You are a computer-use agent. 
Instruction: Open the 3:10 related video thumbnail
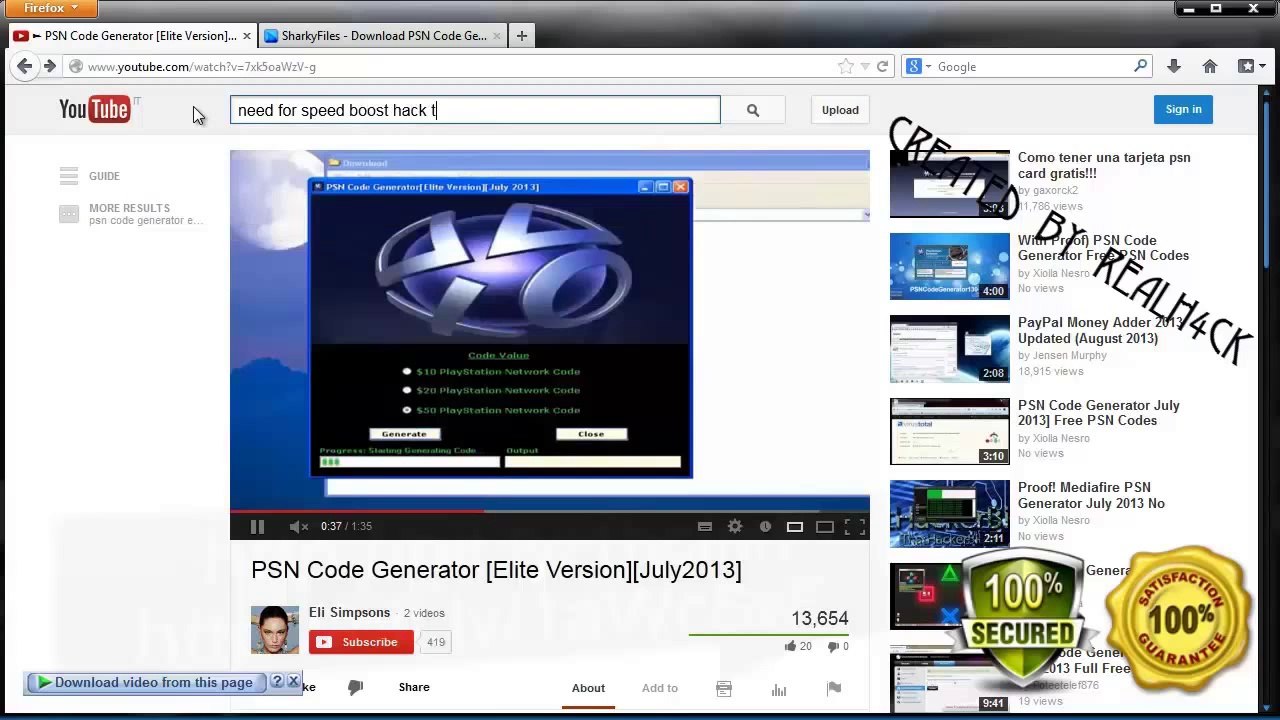pos(950,431)
